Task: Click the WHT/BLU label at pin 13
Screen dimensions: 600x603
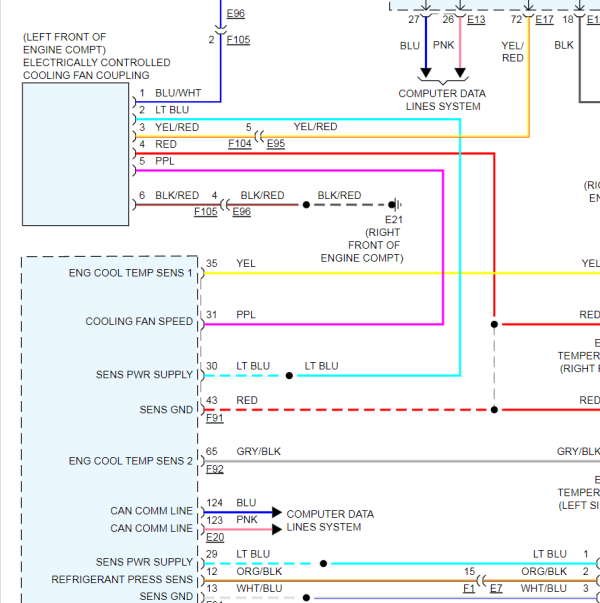Action: [x=259, y=588]
